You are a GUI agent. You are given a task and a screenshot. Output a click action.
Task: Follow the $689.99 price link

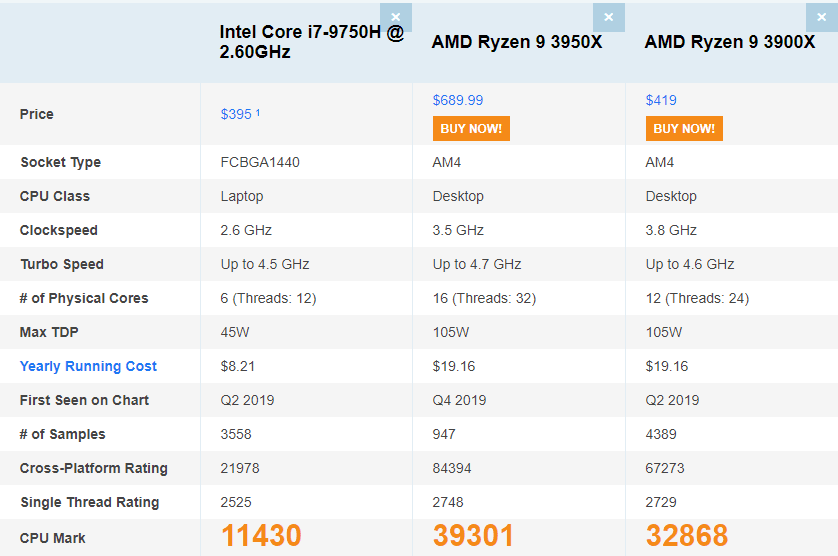point(457,101)
